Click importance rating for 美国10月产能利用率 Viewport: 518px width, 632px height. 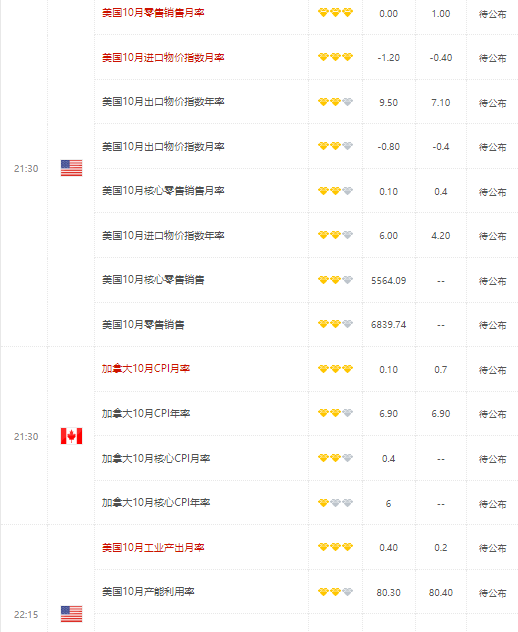coord(335,592)
